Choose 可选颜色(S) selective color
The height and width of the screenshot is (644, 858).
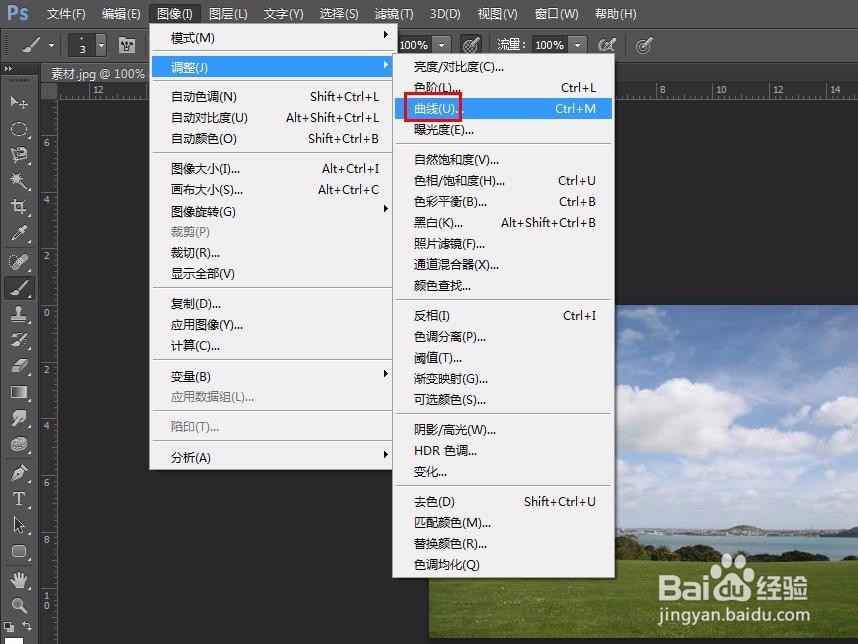tap(502, 400)
